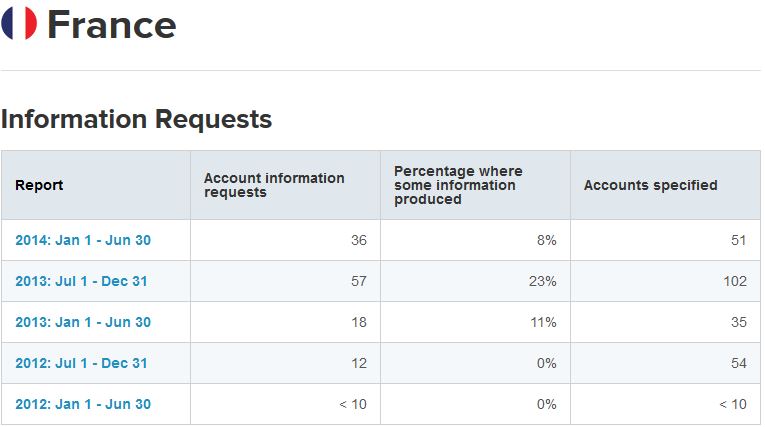Click the Information Requests section heading

coord(136,119)
